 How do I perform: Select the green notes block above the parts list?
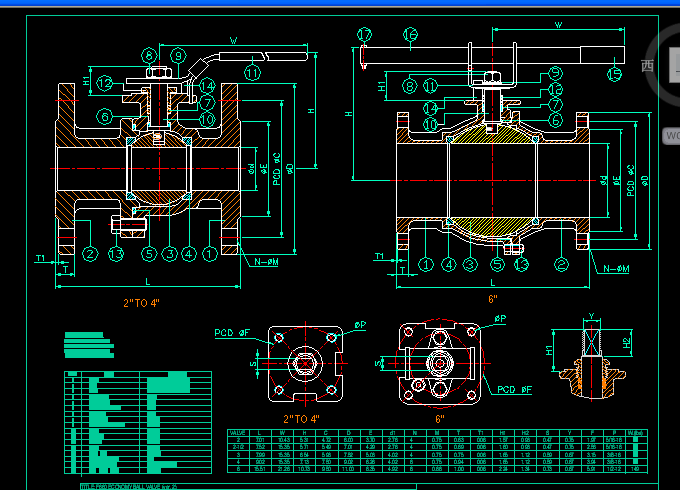click(89, 345)
